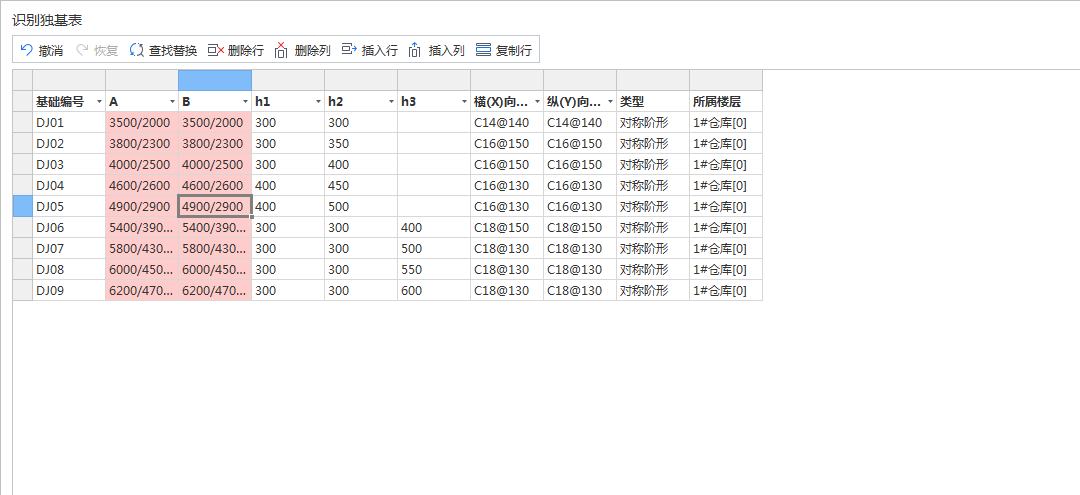Open the 纵(Y)向 column header dropdown
This screenshot has height=495, width=1080.
pos(611,102)
